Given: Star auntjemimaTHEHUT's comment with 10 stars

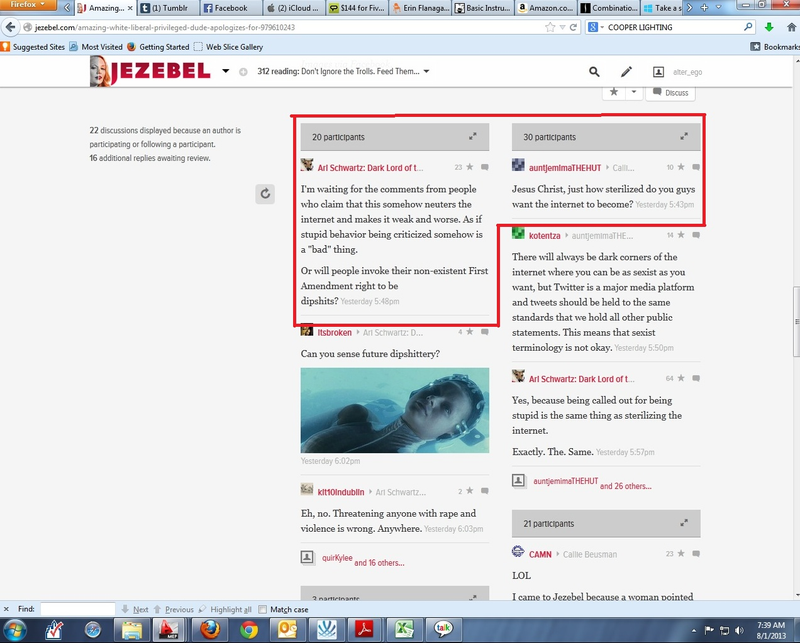Looking at the screenshot, I should (x=681, y=167).
